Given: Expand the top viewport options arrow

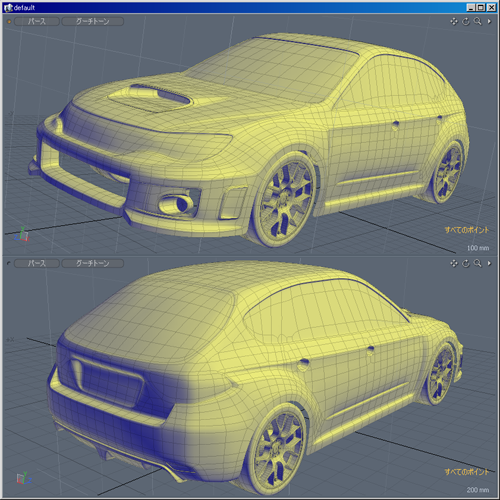Looking at the screenshot, I should tap(489, 22).
